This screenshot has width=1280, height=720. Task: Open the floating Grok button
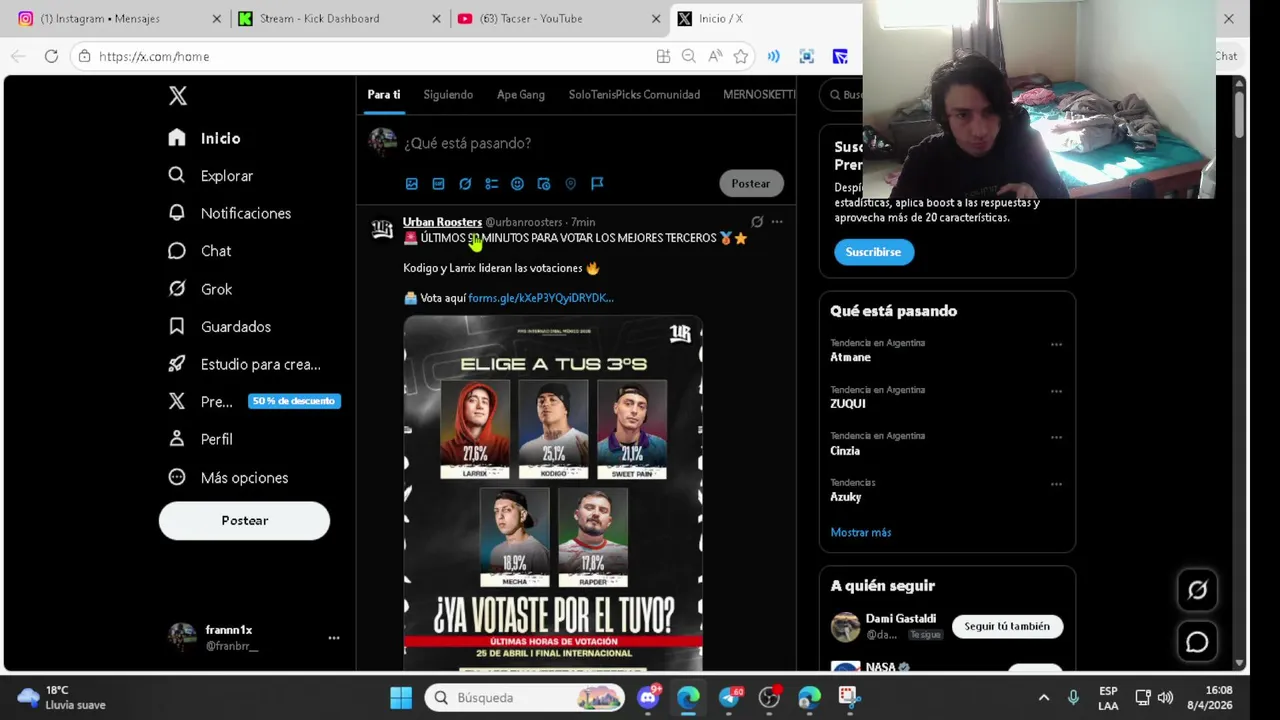click(x=1197, y=590)
